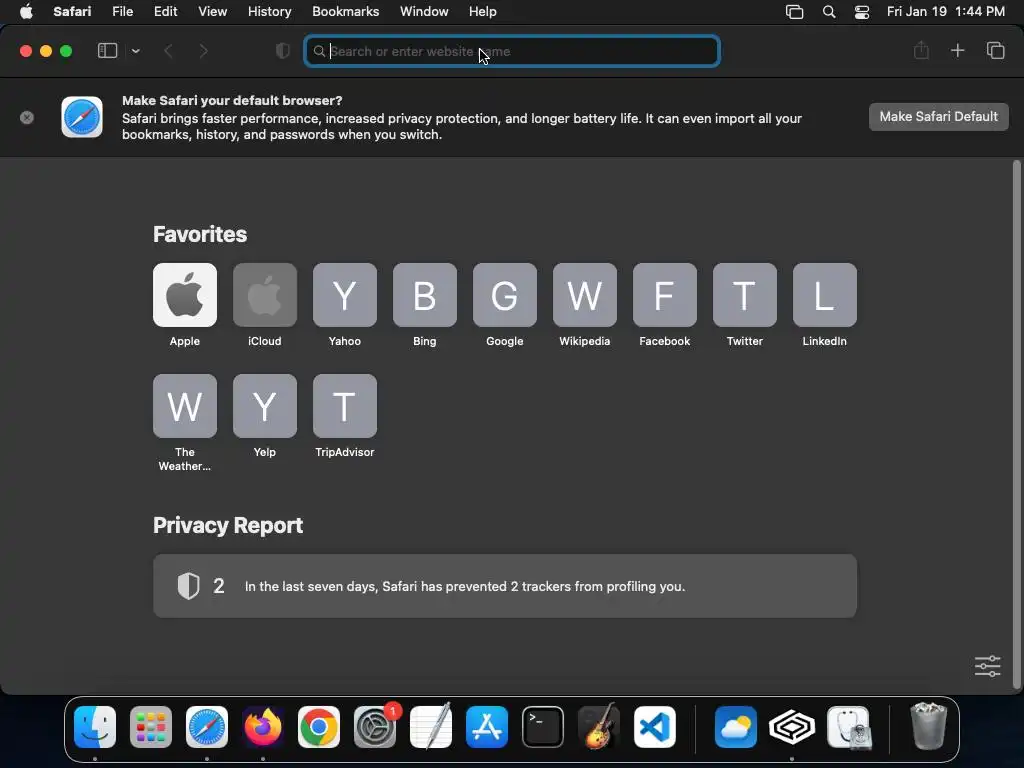Open the Yelp favorite tile

[264, 406]
